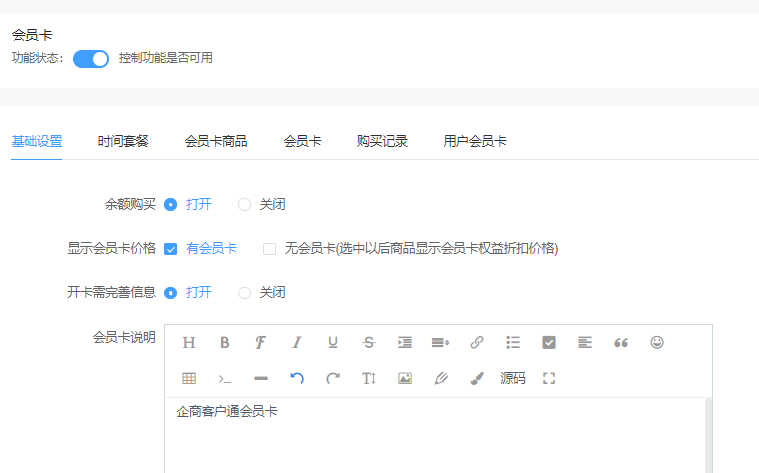Switch to the 会员卡商品 tab
This screenshot has width=759, height=473.
(x=216, y=141)
